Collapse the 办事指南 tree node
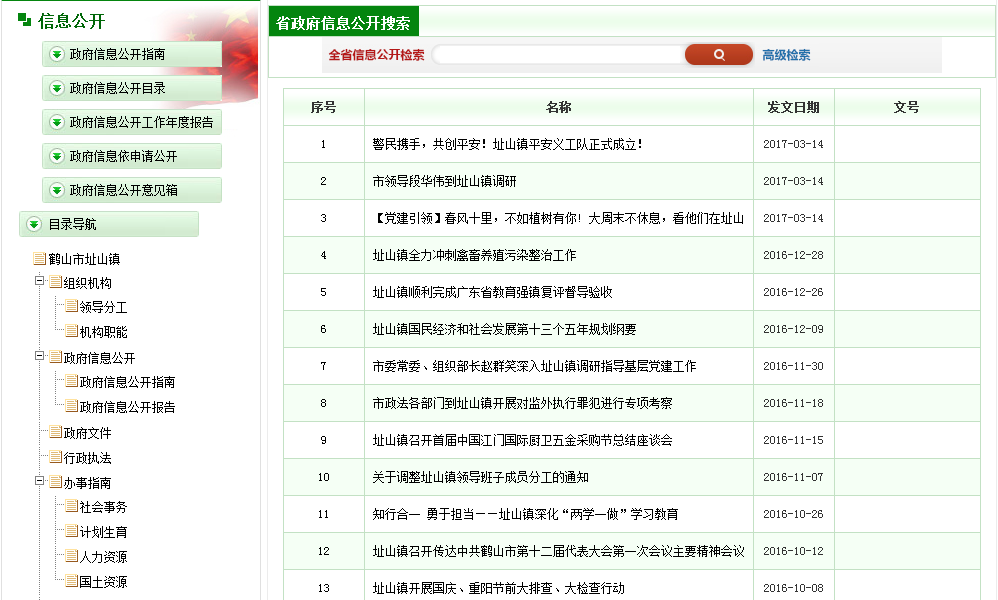This screenshot has height=600, width=998. click(x=40, y=481)
